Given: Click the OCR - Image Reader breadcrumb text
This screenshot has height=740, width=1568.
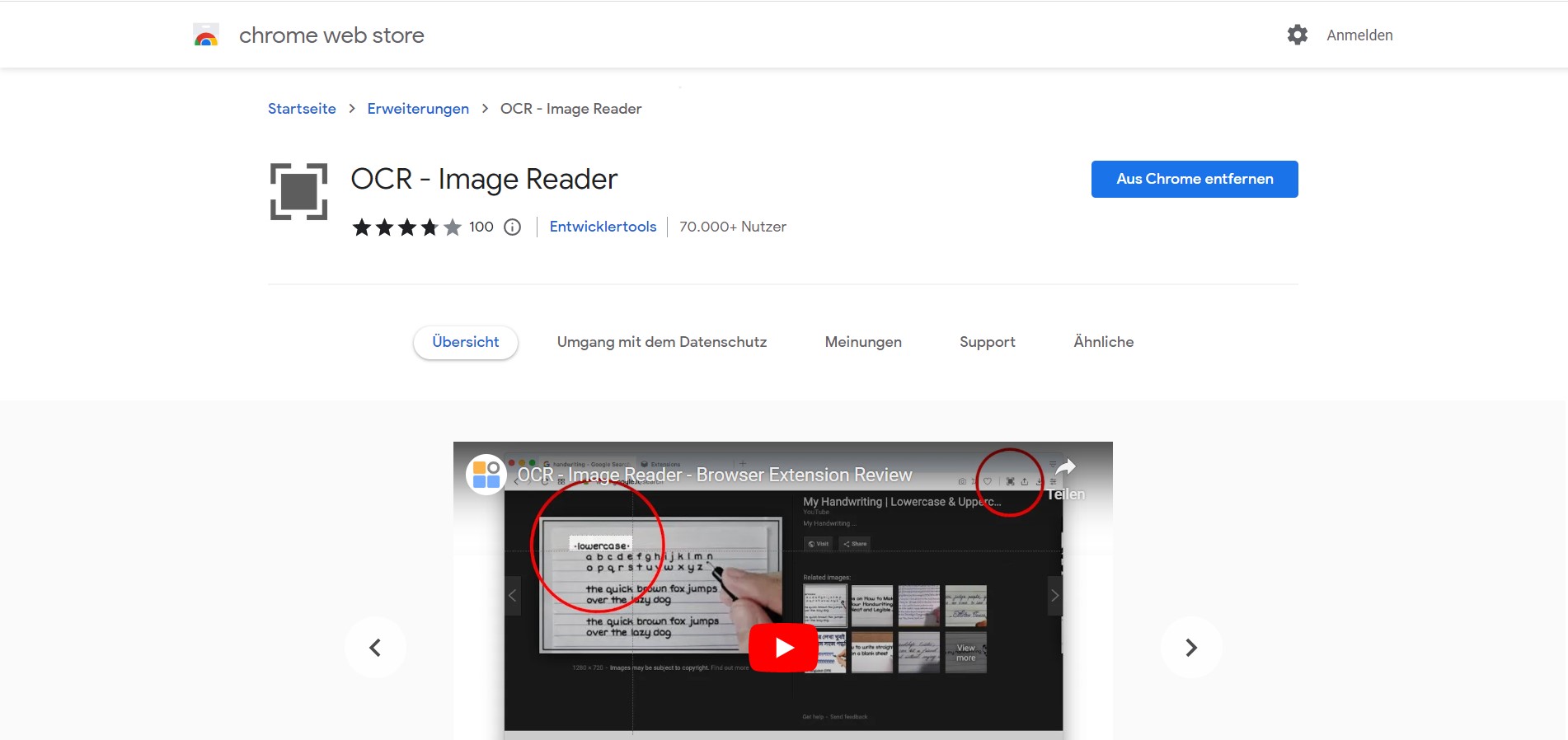Looking at the screenshot, I should (570, 109).
